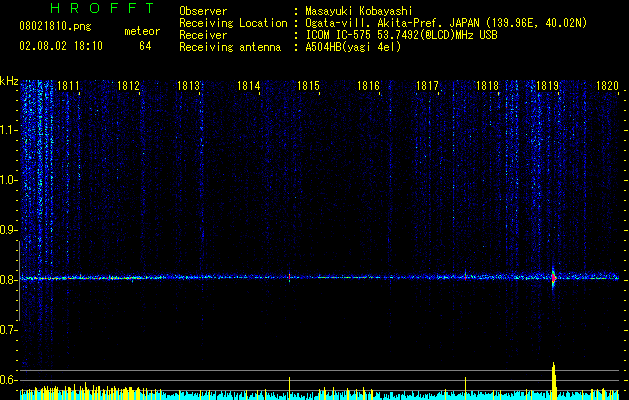This screenshot has height=400, width=629.
Task: Click the yellow power spike before 1815
Action: tap(289, 388)
